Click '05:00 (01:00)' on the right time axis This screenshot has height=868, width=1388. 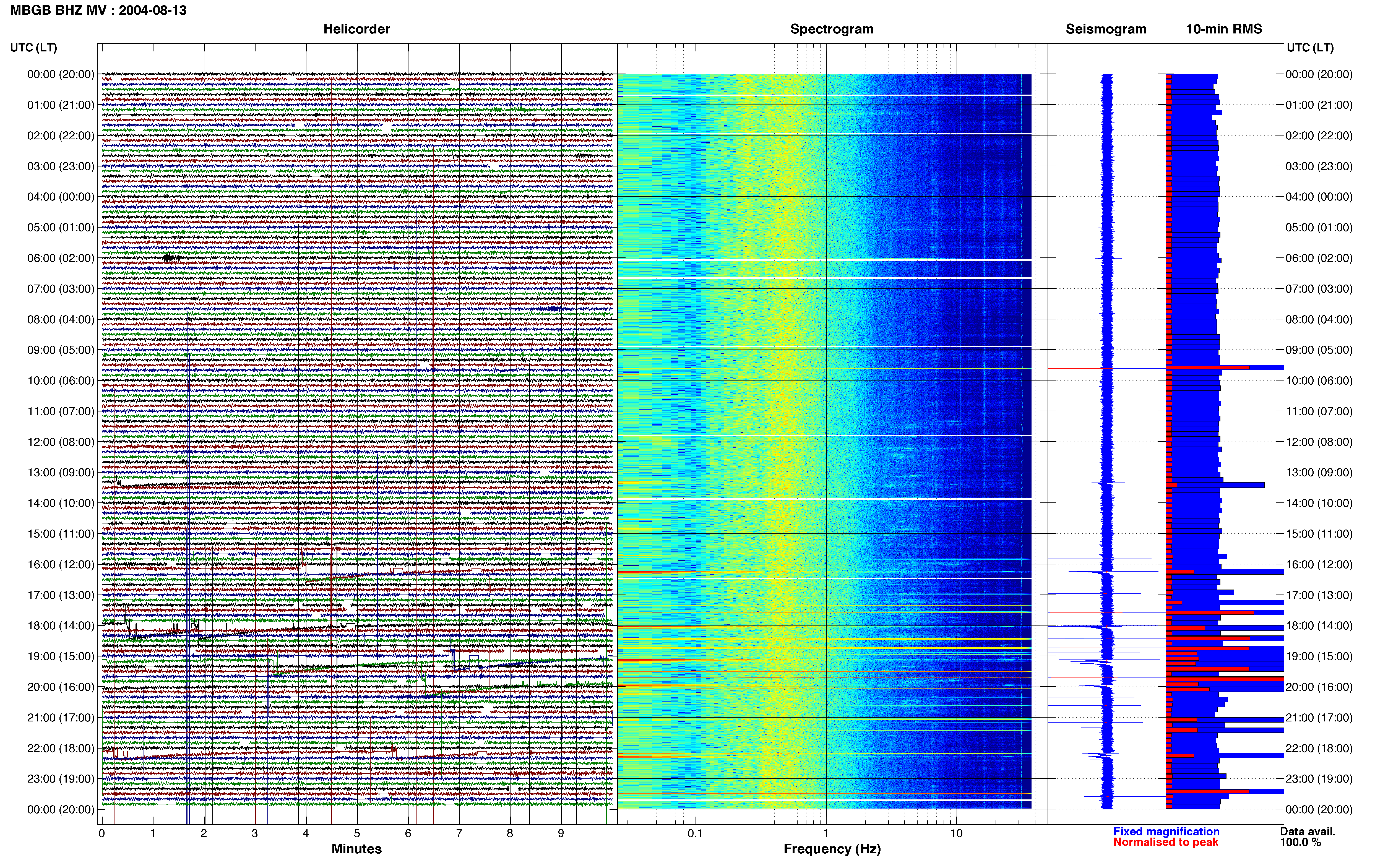1319,227
